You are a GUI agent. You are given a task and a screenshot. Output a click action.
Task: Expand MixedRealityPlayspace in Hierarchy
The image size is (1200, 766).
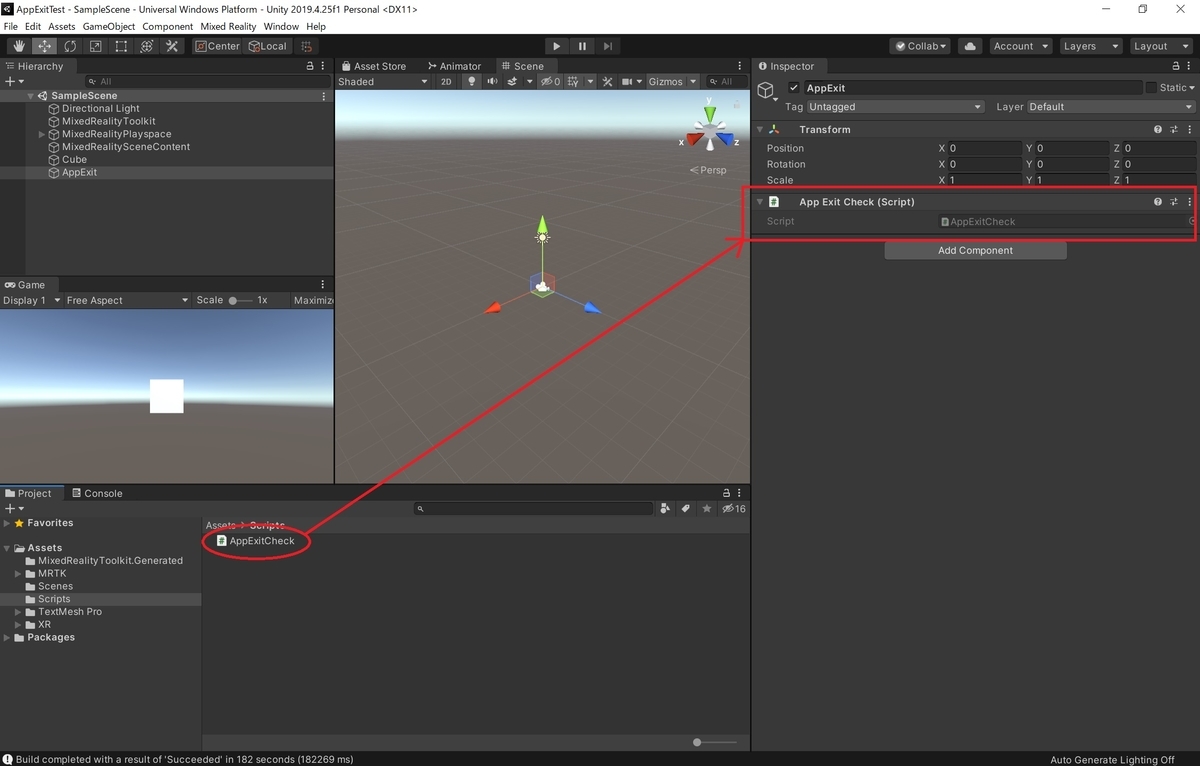42,134
